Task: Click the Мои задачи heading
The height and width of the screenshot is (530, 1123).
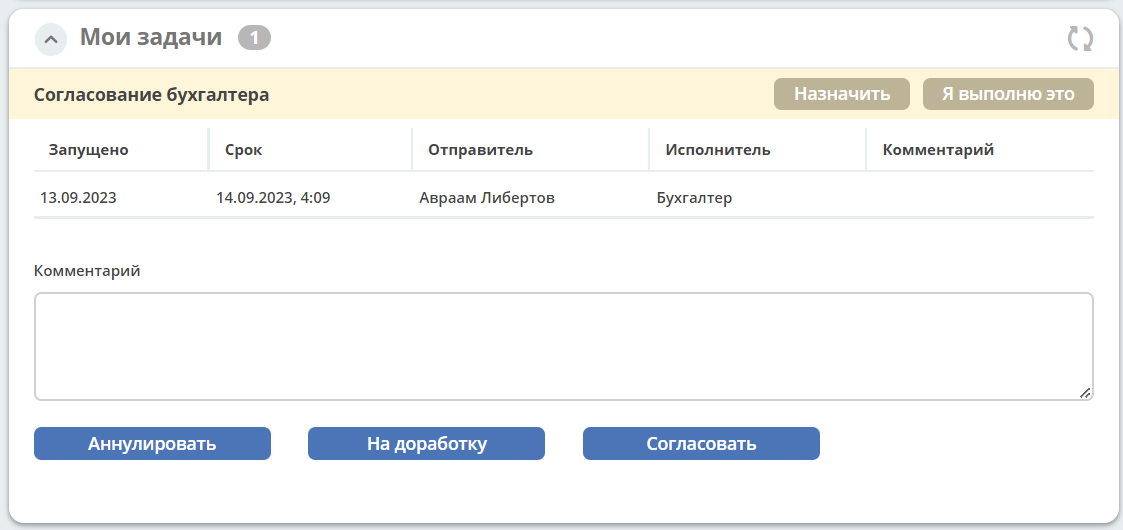Action: (x=150, y=37)
